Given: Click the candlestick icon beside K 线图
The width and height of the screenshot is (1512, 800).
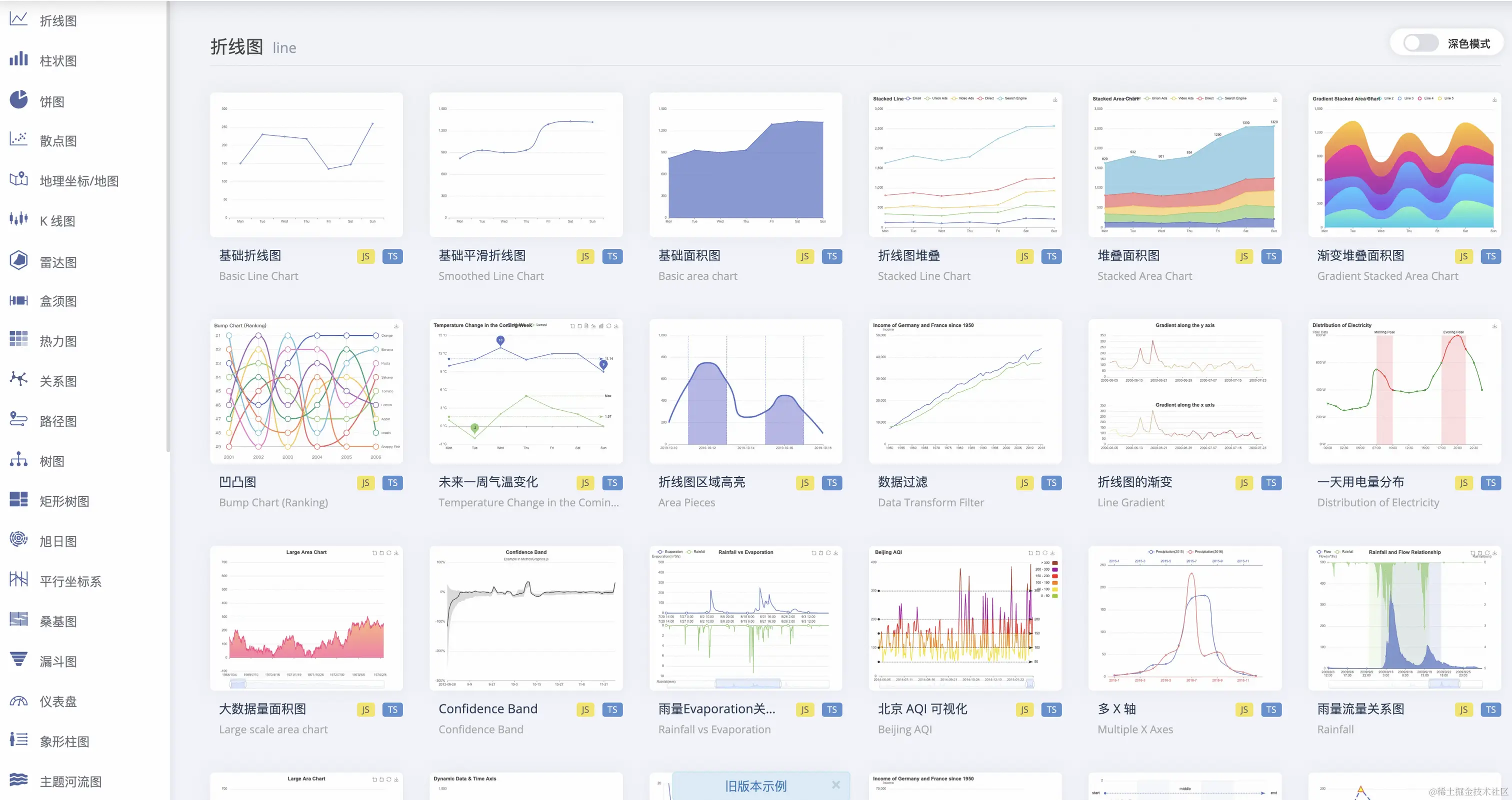Looking at the screenshot, I should point(19,220).
